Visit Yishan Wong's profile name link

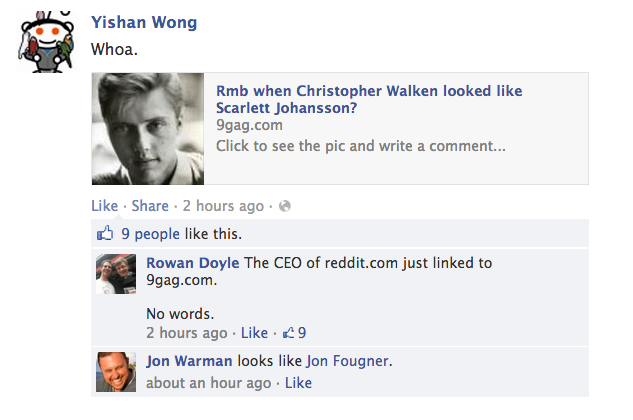click(x=144, y=22)
